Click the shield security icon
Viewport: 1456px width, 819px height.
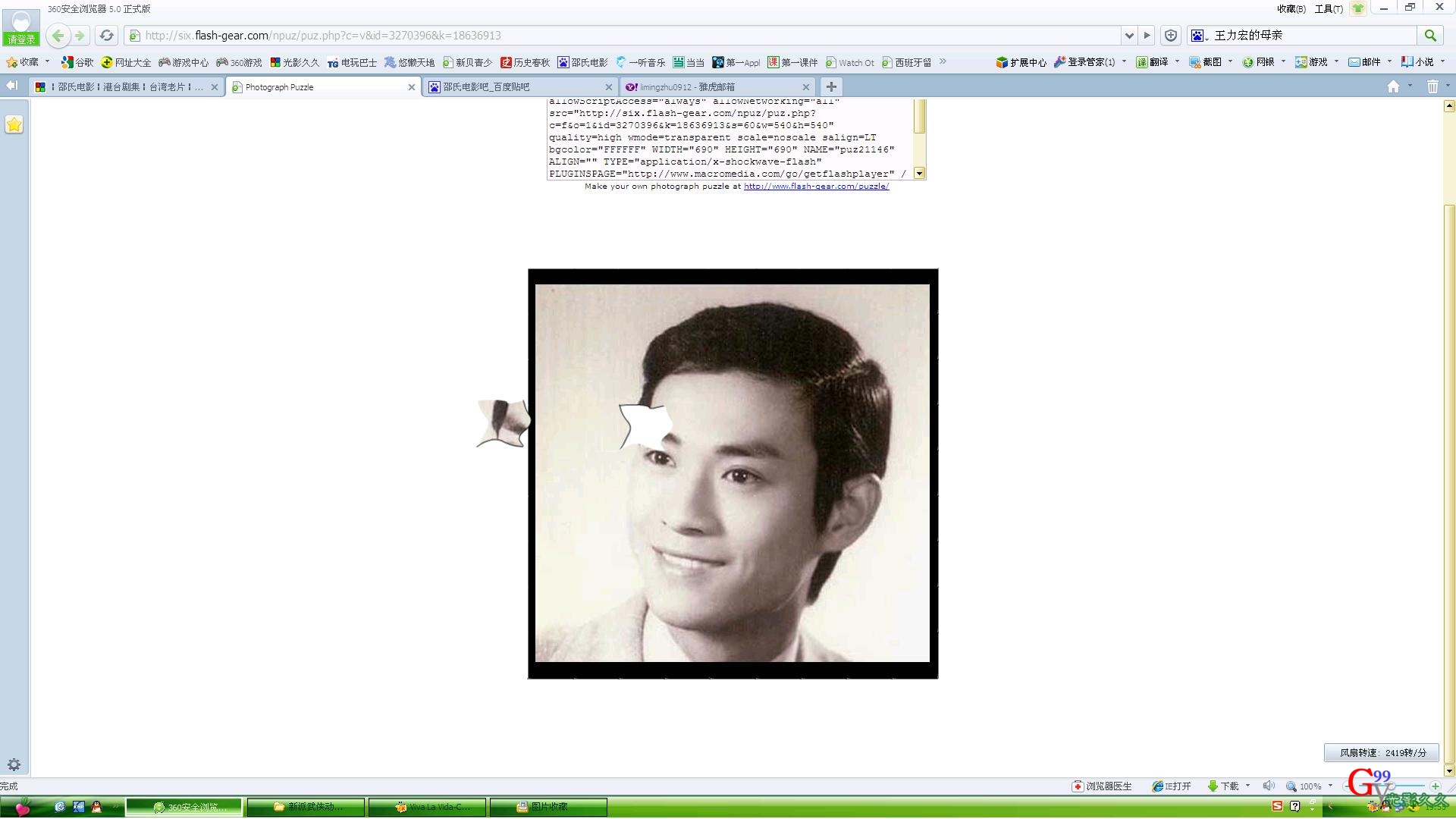(1171, 36)
